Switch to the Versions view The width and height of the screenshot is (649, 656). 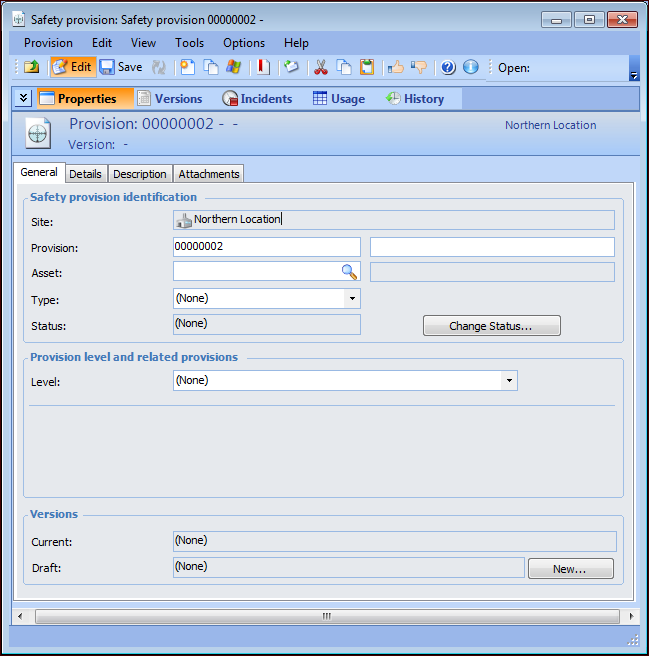coord(170,99)
